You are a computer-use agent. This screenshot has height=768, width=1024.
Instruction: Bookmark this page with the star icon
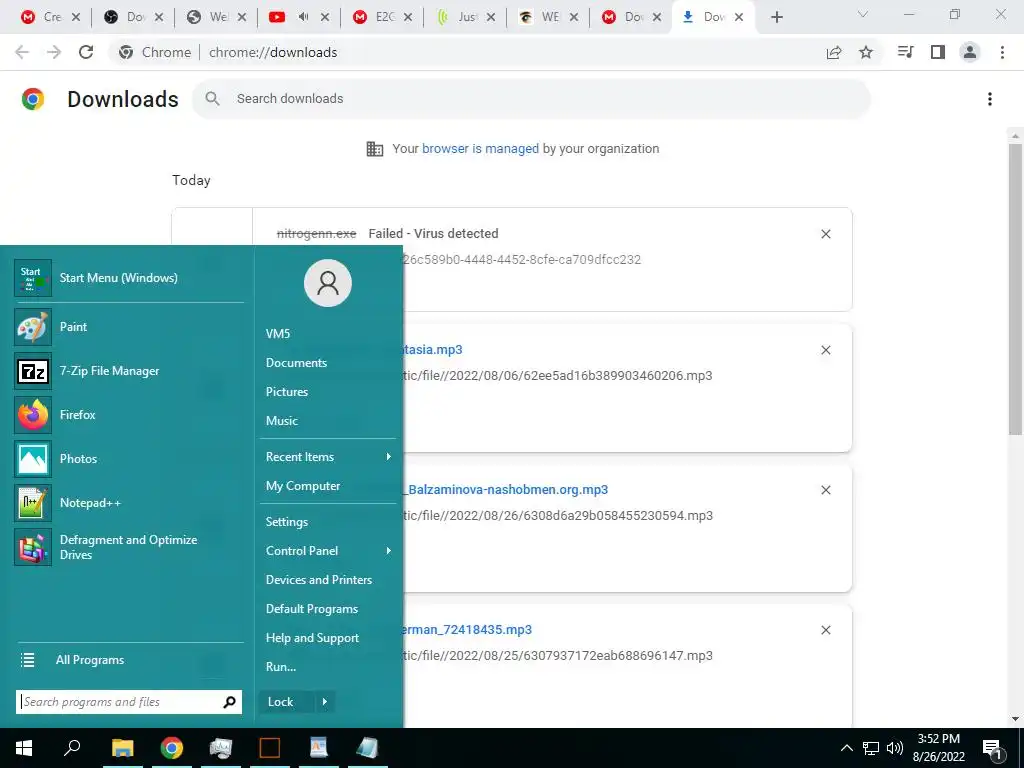[x=866, y=52]
